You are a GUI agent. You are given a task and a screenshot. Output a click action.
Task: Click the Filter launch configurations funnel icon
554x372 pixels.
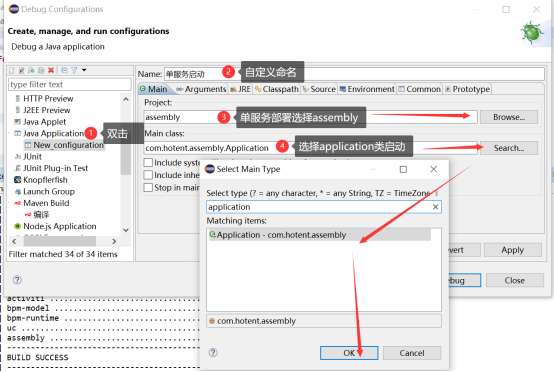tap(74, 70)
